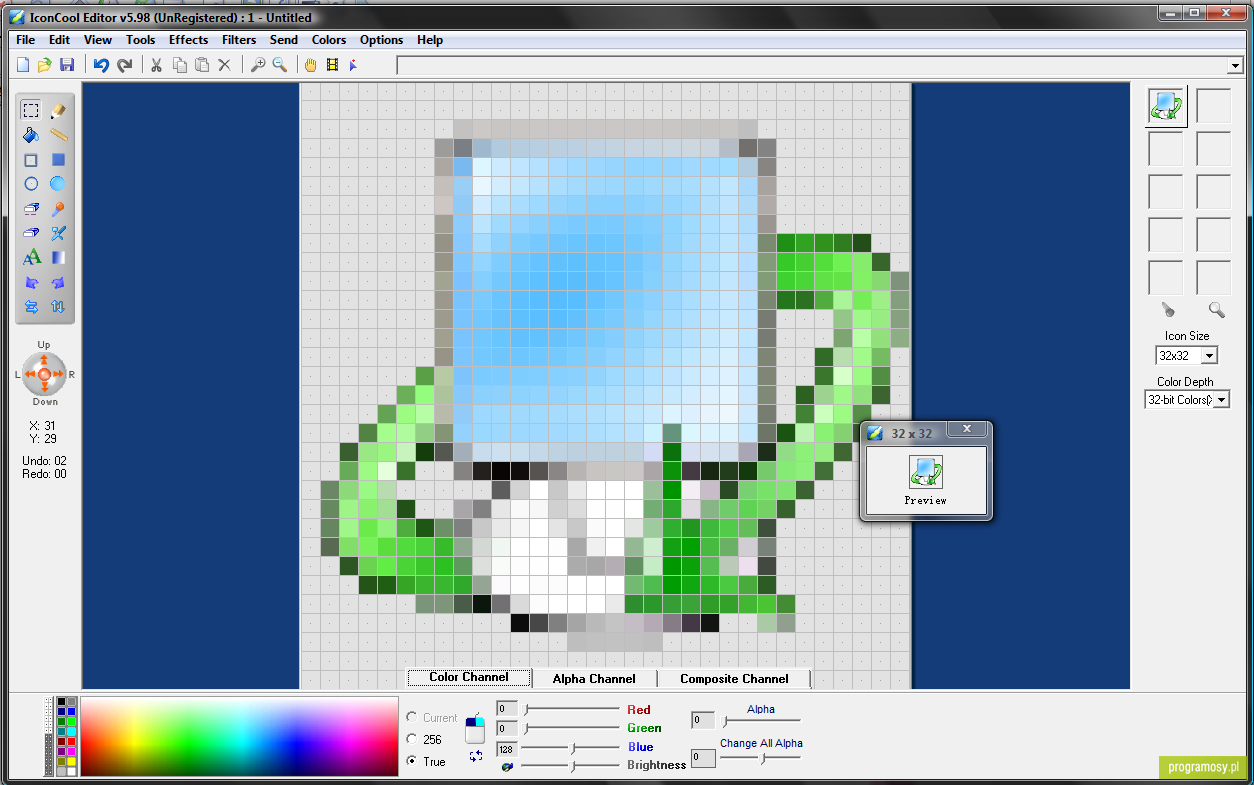Open the Send menu
1254x785 pixels.
(284, 40)
